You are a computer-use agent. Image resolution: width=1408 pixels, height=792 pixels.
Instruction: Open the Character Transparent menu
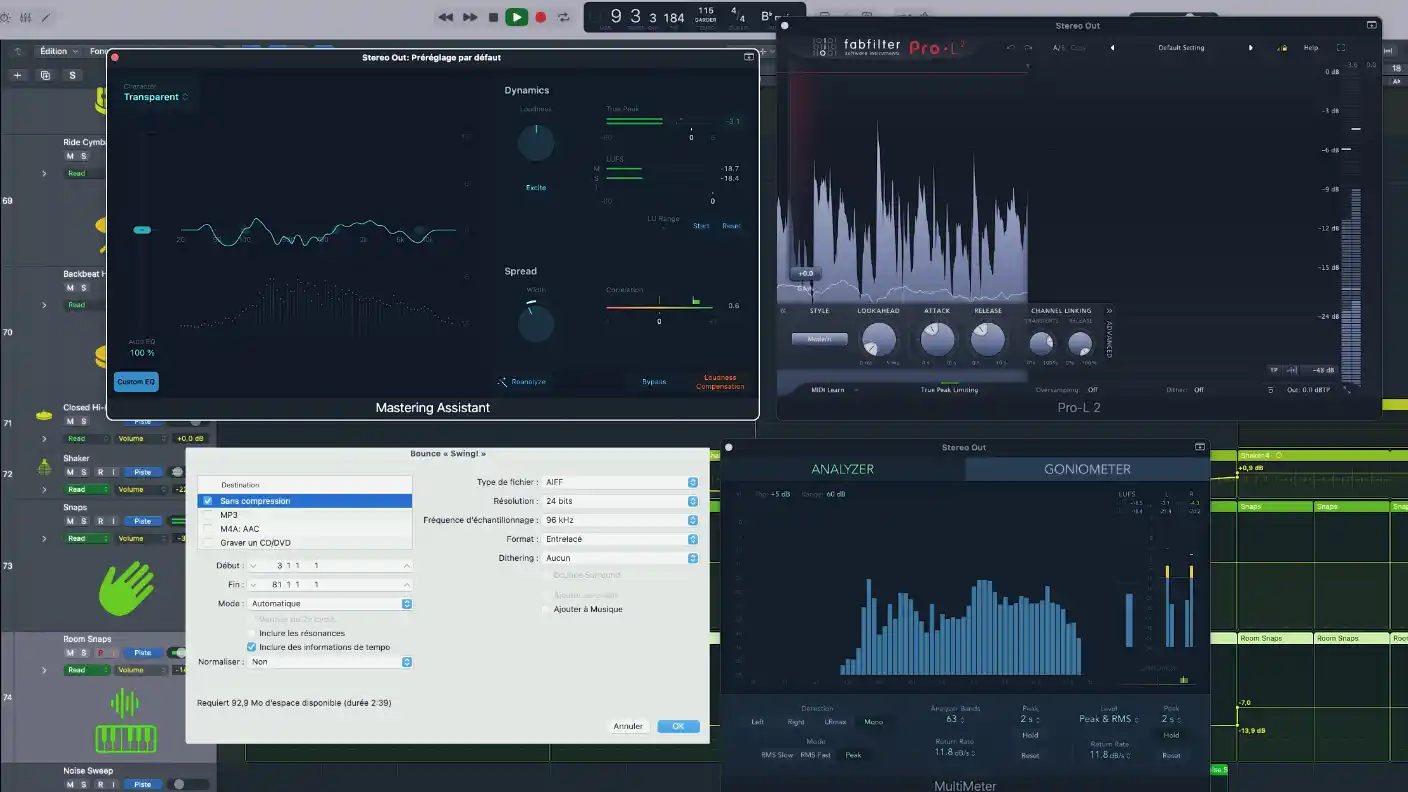pos(156,97)
